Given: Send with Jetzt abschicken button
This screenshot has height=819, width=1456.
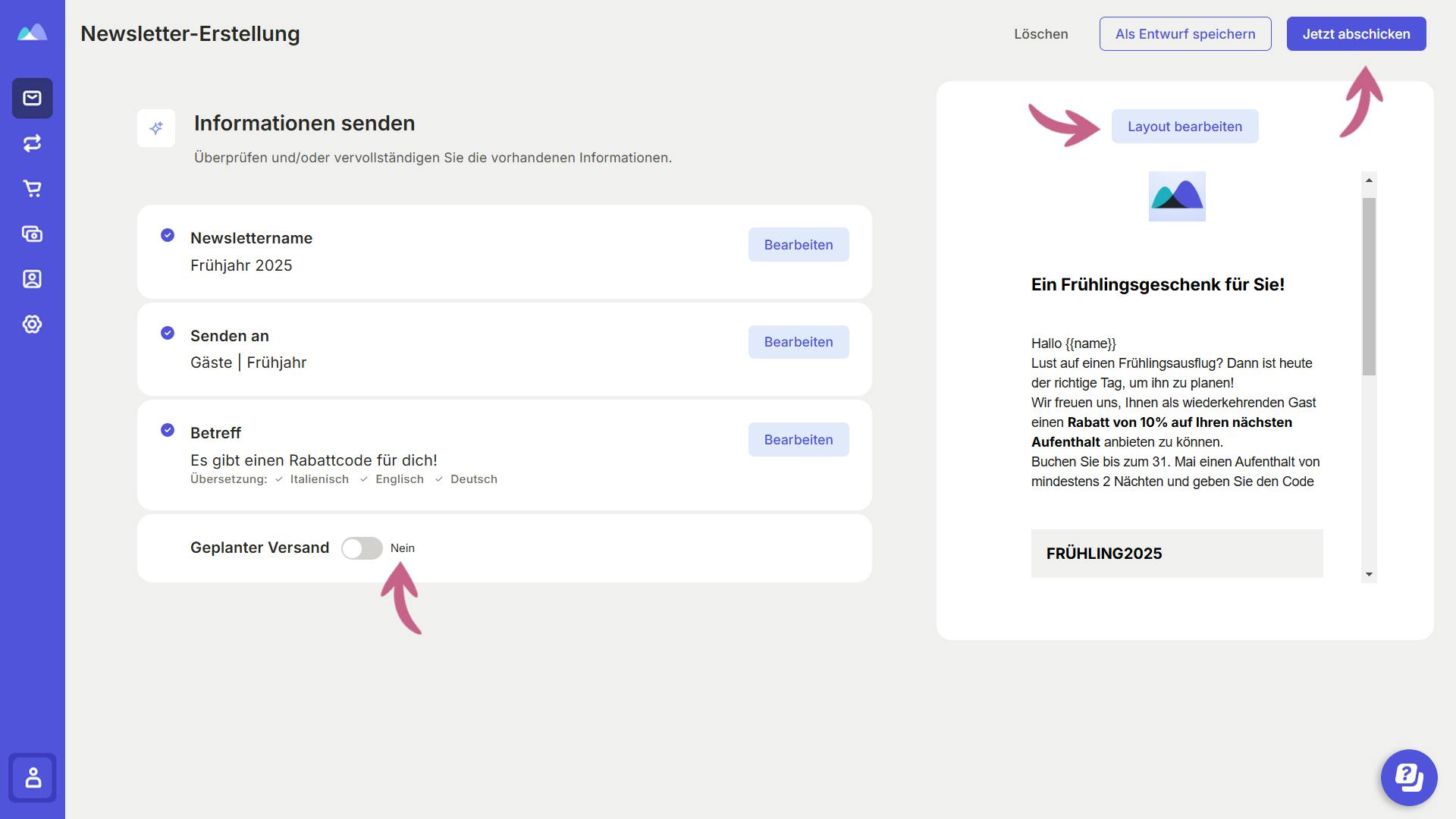Looking at the screenshot, I should pos(1356,34).
